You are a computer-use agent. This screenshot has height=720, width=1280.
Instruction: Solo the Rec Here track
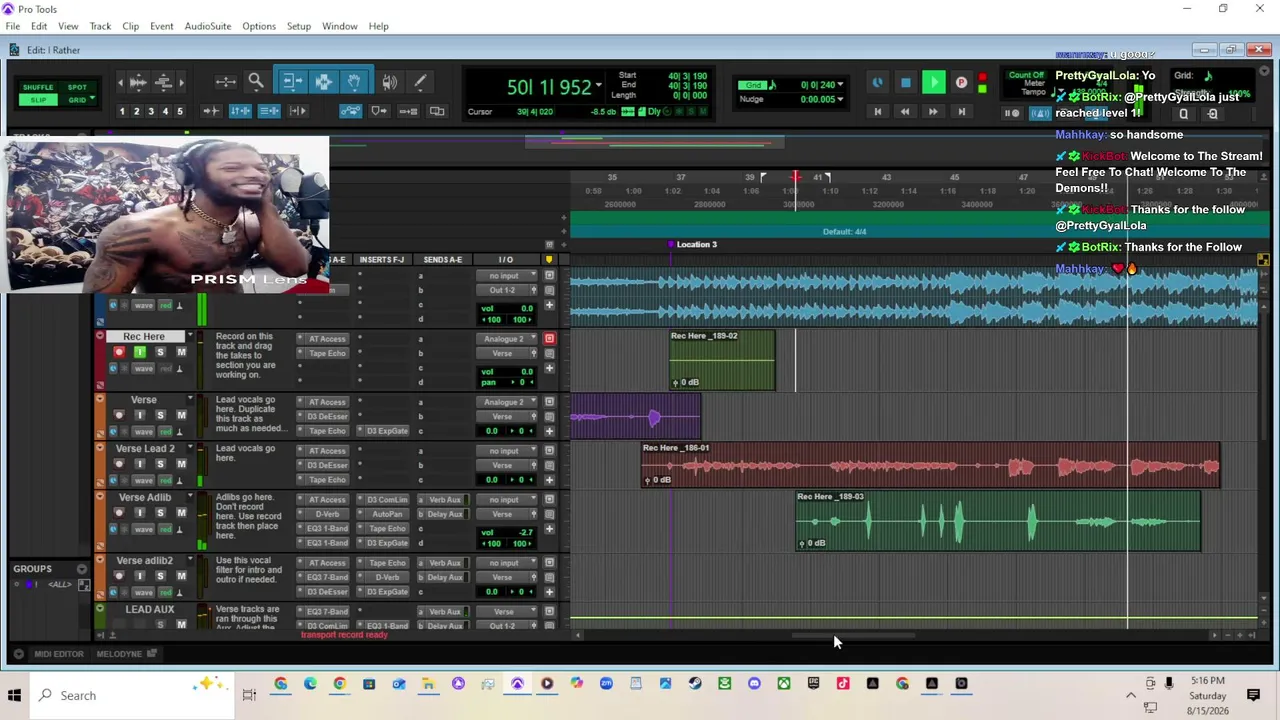tap(160, 352)
